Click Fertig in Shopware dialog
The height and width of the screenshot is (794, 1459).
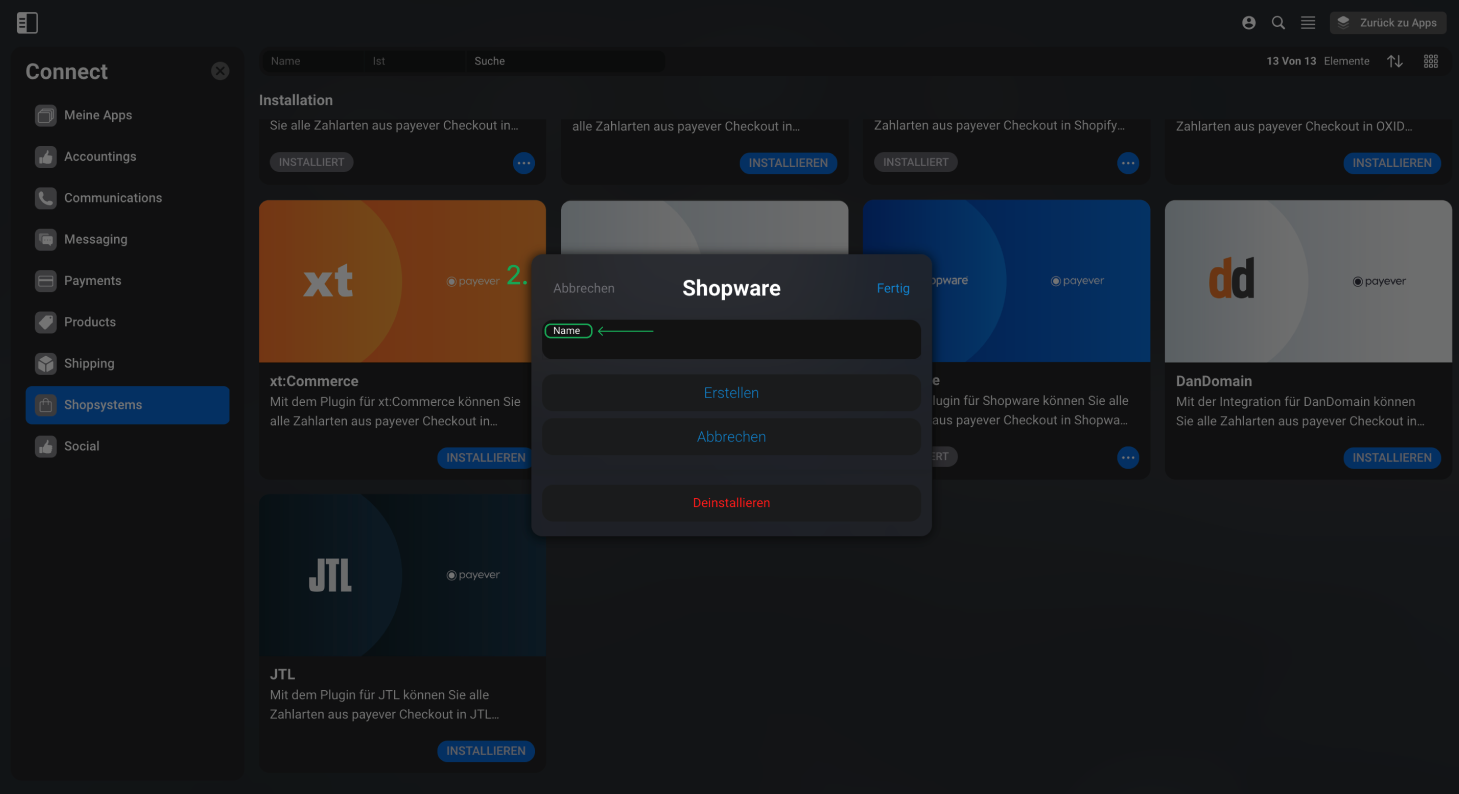click(893, 288)
